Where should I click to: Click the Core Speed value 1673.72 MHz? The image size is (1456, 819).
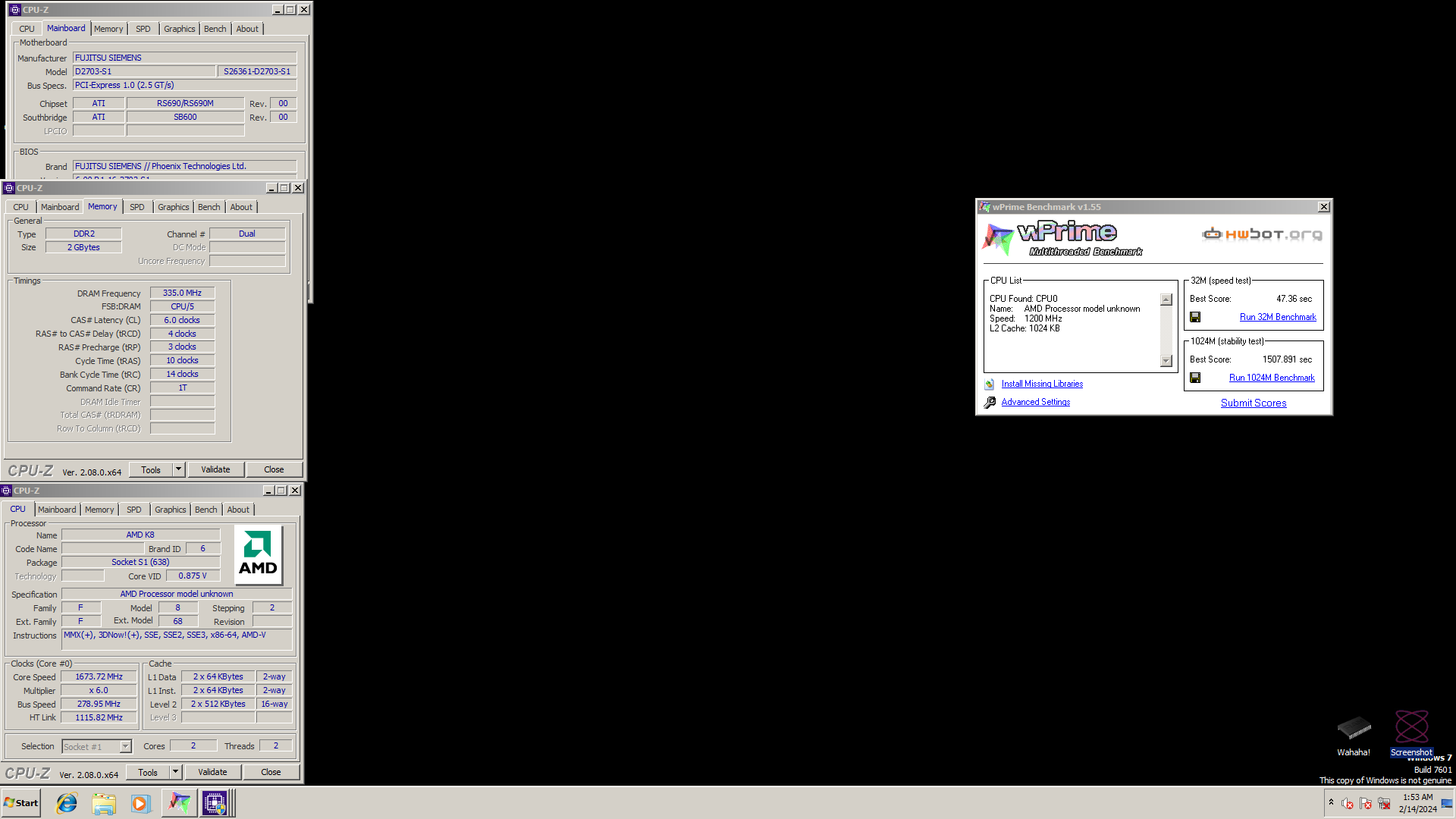[x=99, y=676]
